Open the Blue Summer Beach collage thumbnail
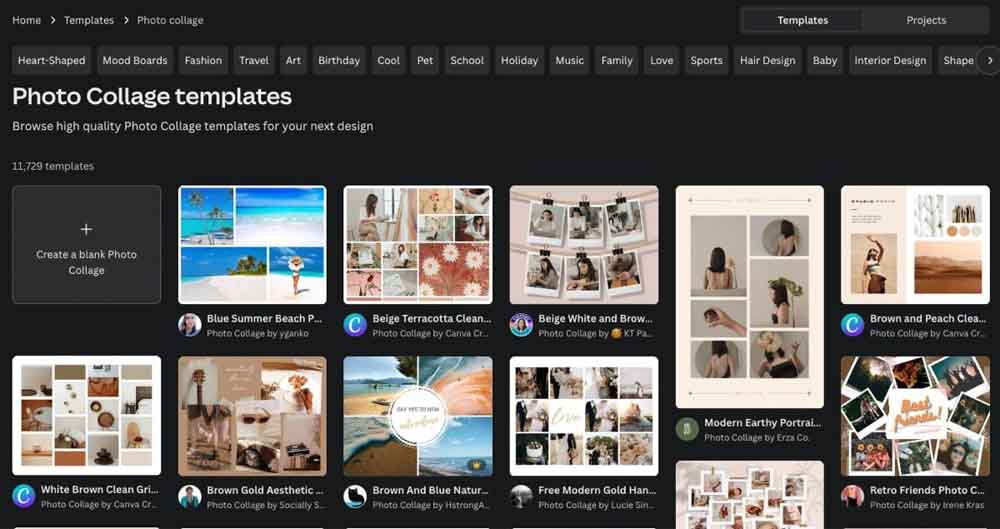This screenshot has height=529, width=1000. point(252,245)
